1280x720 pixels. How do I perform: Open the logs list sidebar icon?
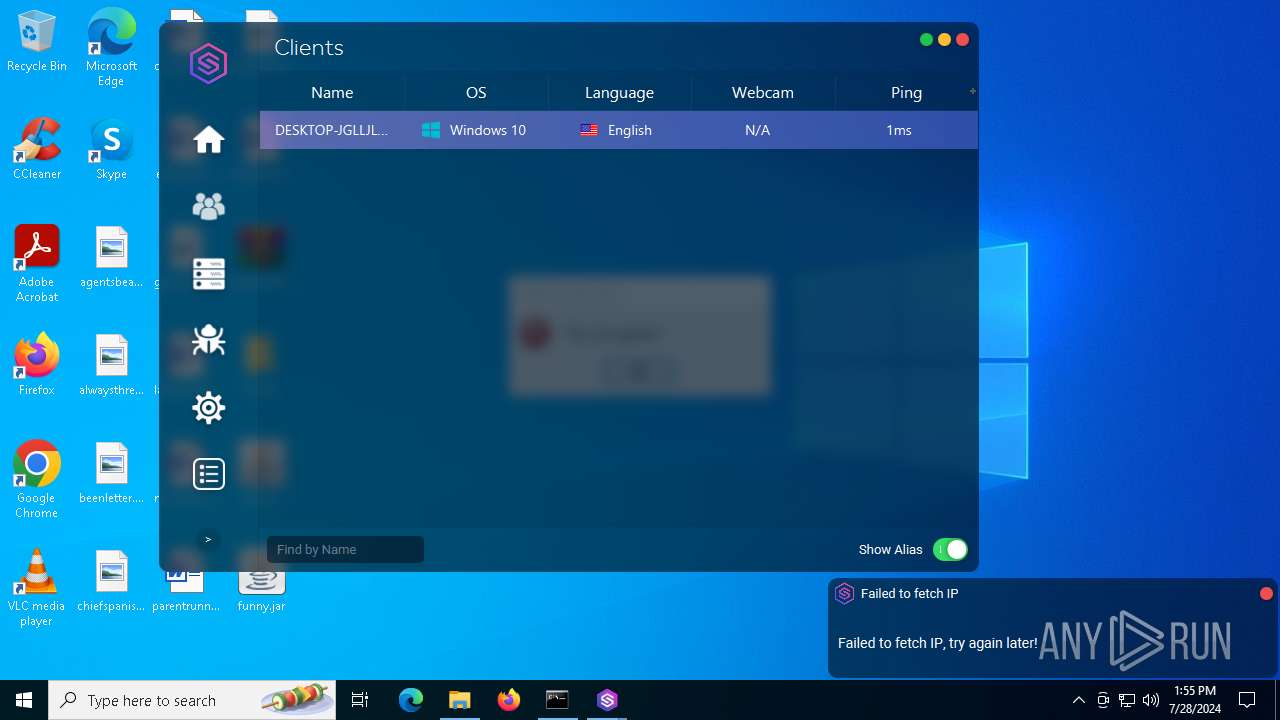click(x=209, y=474)
